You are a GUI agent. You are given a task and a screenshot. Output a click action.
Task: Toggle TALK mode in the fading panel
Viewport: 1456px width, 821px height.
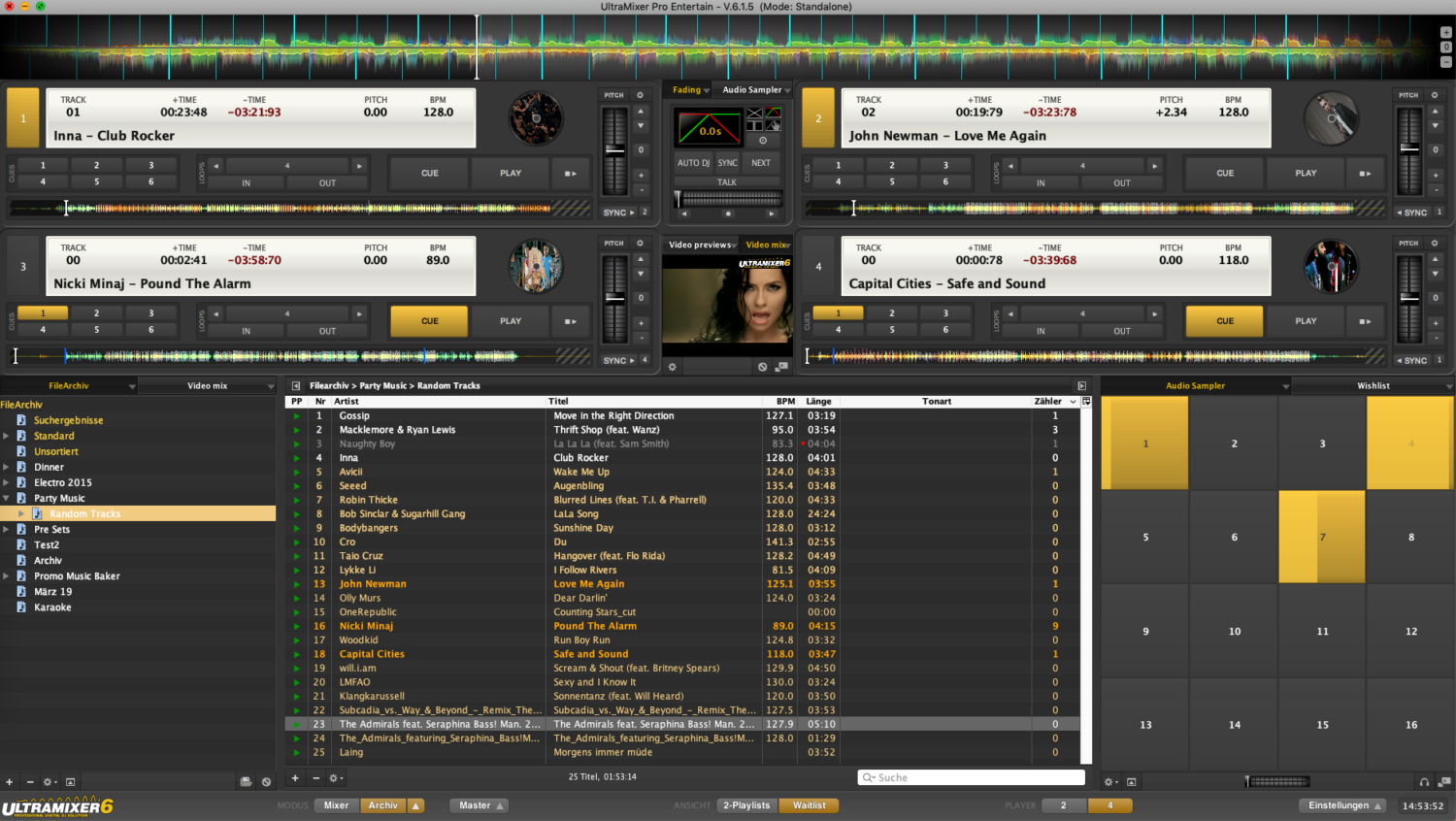[x=727, y=181]
